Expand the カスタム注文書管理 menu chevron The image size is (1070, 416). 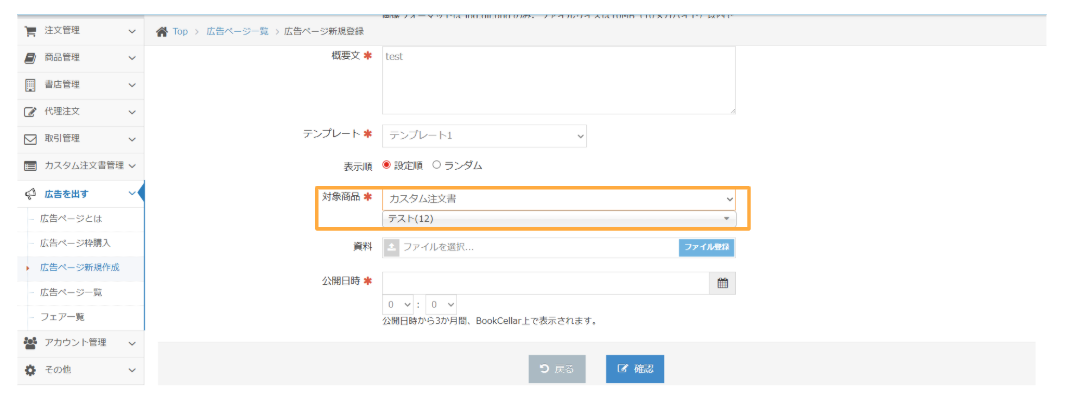[132, 166]
